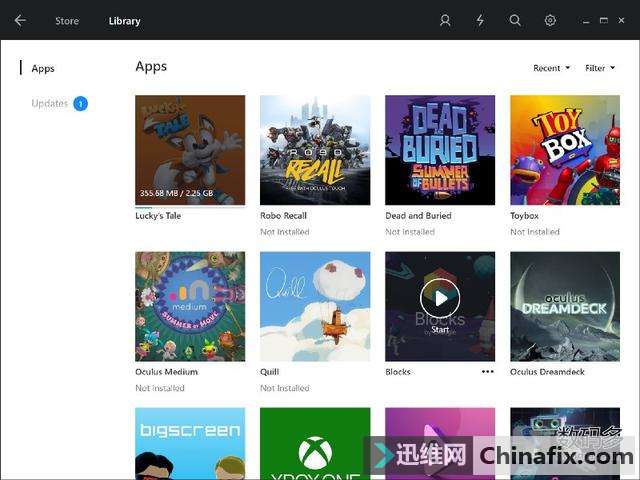Start Blocks with the play button
Viewport: 640px width, 480px height.
440,298
